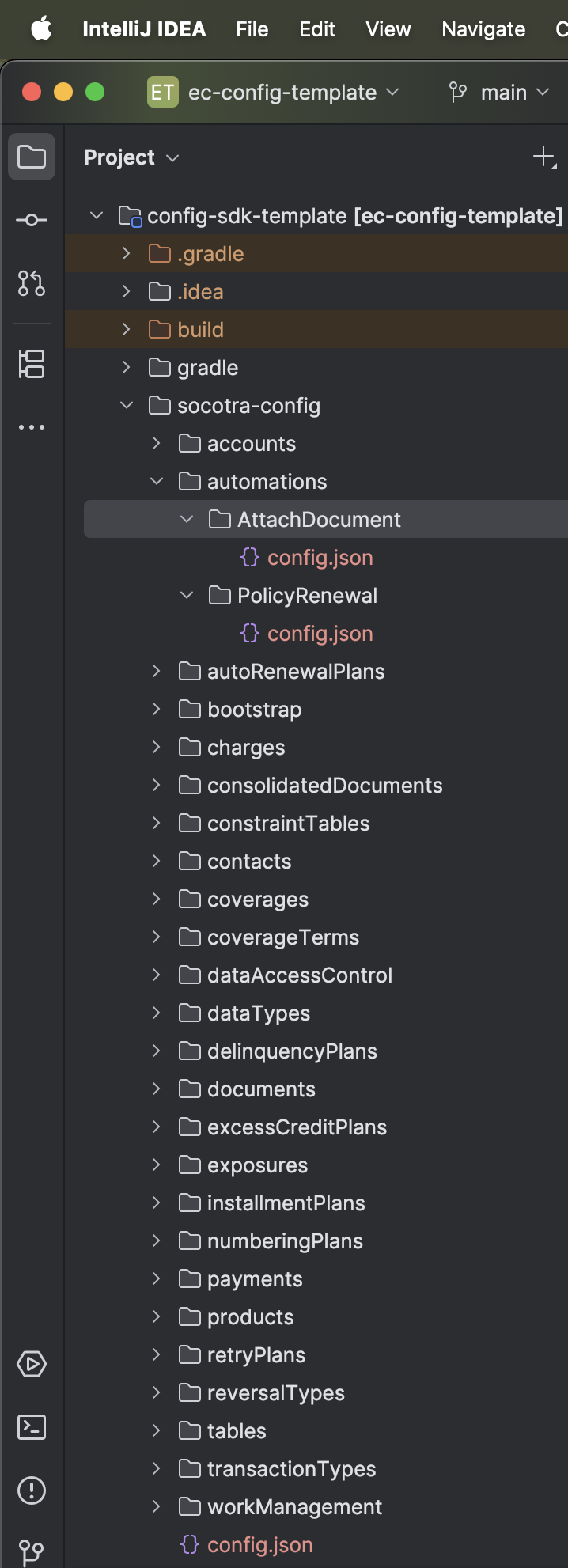Expand the products folder
568x1568 pixels.
coord(157,1317)
